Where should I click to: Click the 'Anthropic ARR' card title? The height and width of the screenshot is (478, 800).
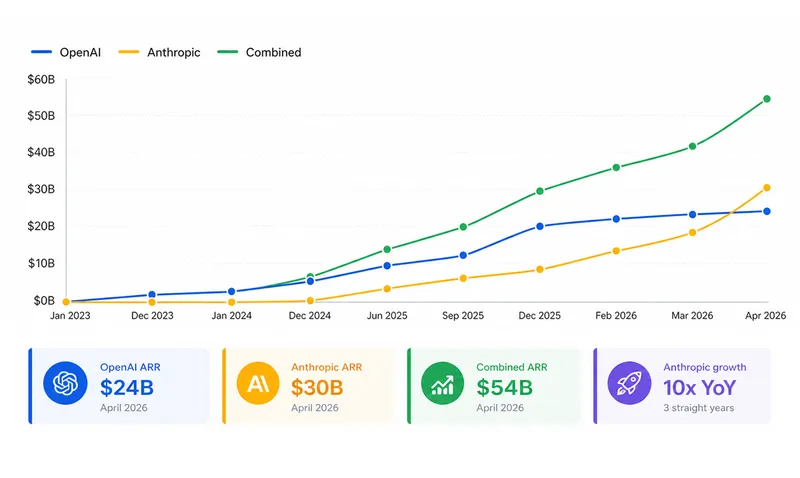[x=327, y=367]
